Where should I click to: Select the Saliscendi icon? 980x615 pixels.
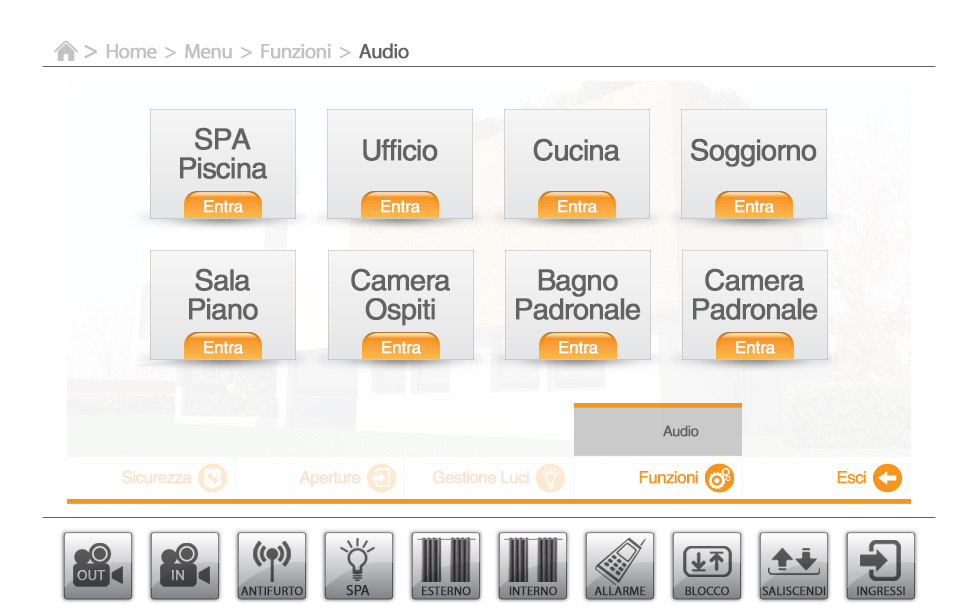[794, 566]
